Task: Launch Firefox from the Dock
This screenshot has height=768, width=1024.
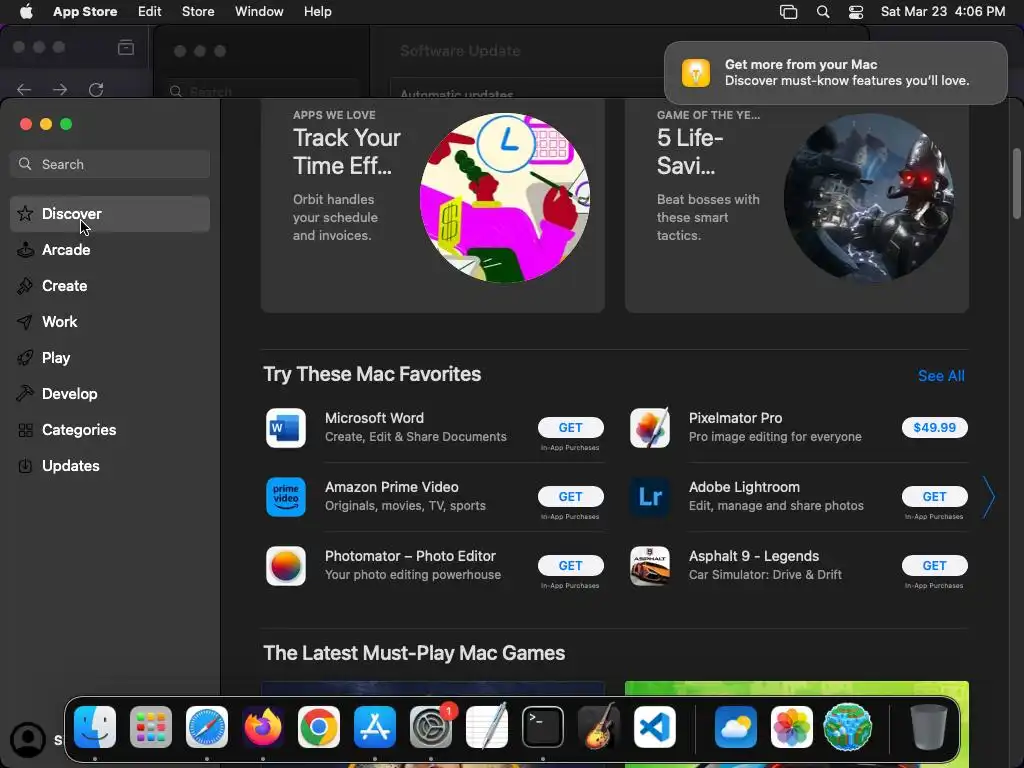Action: click(263, 727)
